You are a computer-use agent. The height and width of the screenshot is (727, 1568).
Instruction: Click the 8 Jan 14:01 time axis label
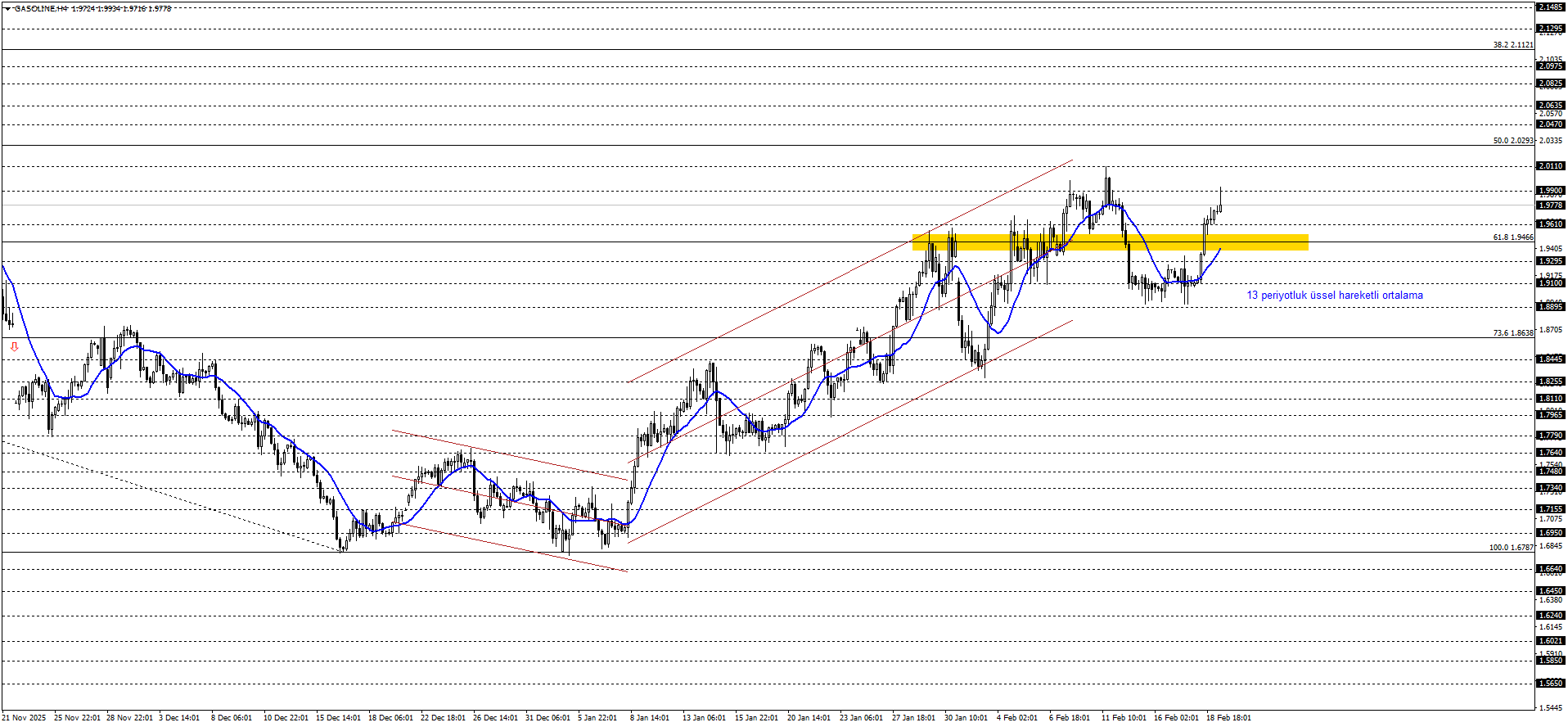[650, 718]
